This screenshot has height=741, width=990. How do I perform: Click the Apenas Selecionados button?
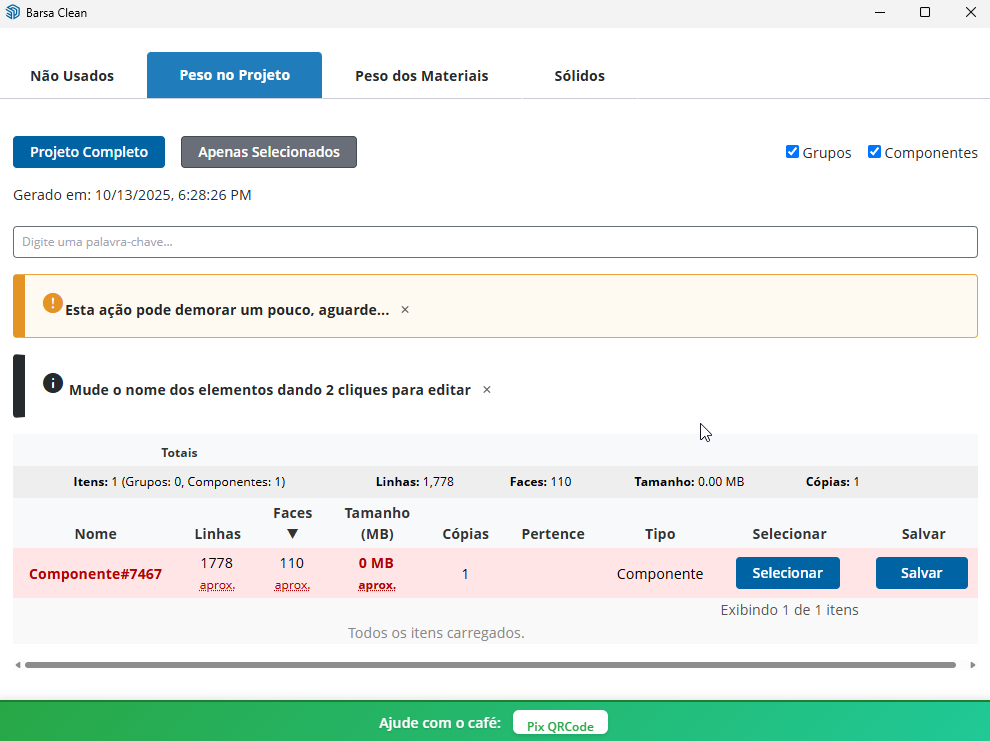[x=268, y=152]
